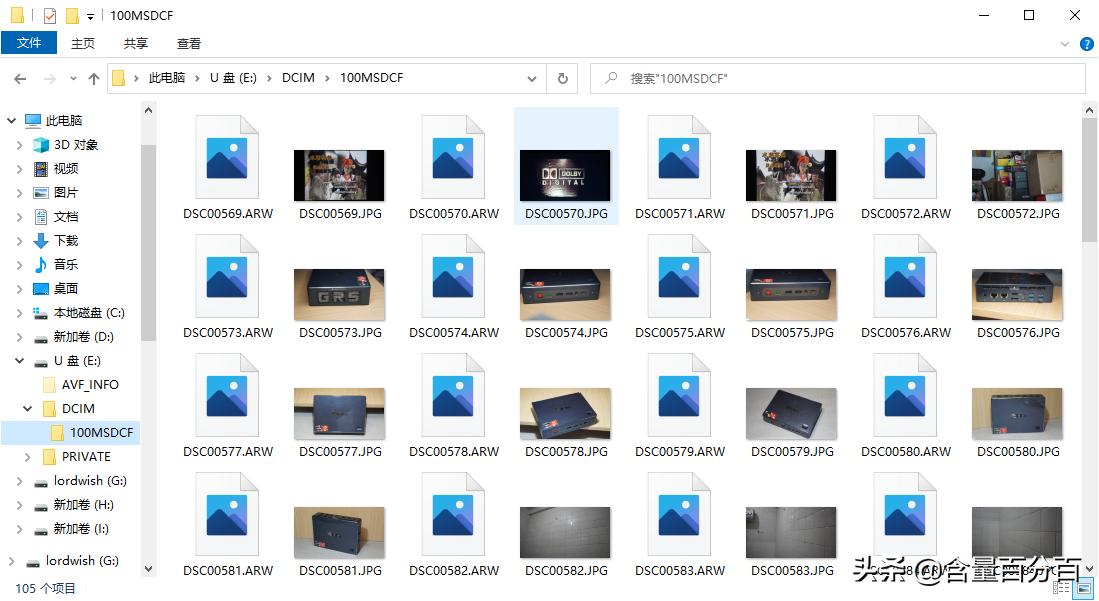The width and height of the screenshot is (1099, 601).
Task: Click Properties quick access icon
Action: tap(50, 15)
